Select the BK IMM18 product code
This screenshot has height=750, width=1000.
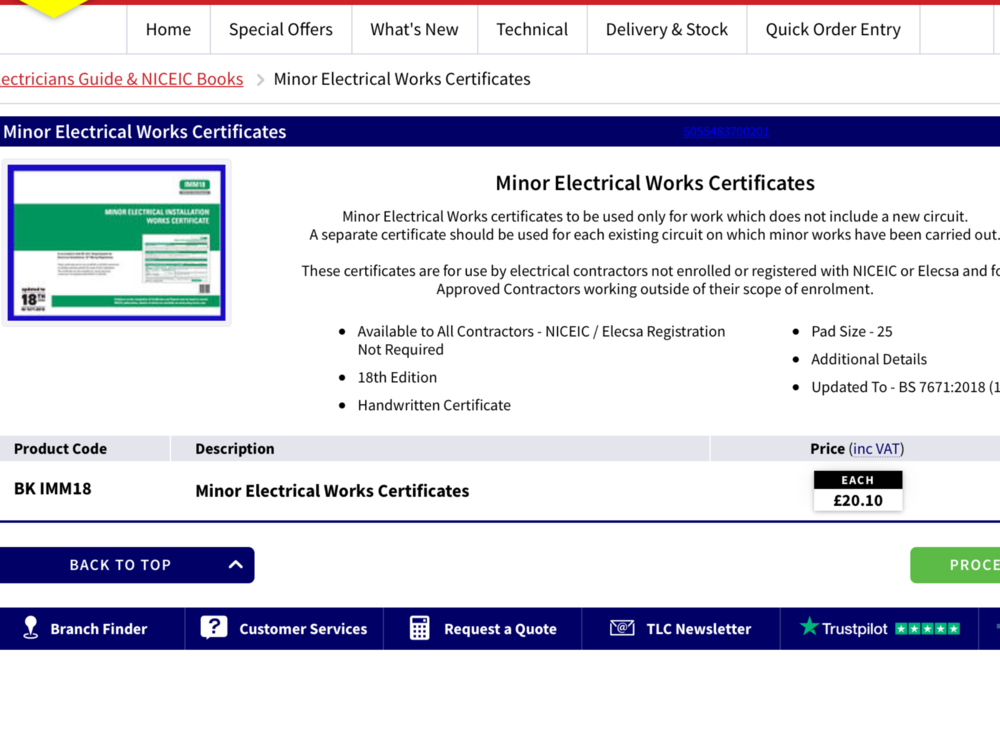(53, 489)
